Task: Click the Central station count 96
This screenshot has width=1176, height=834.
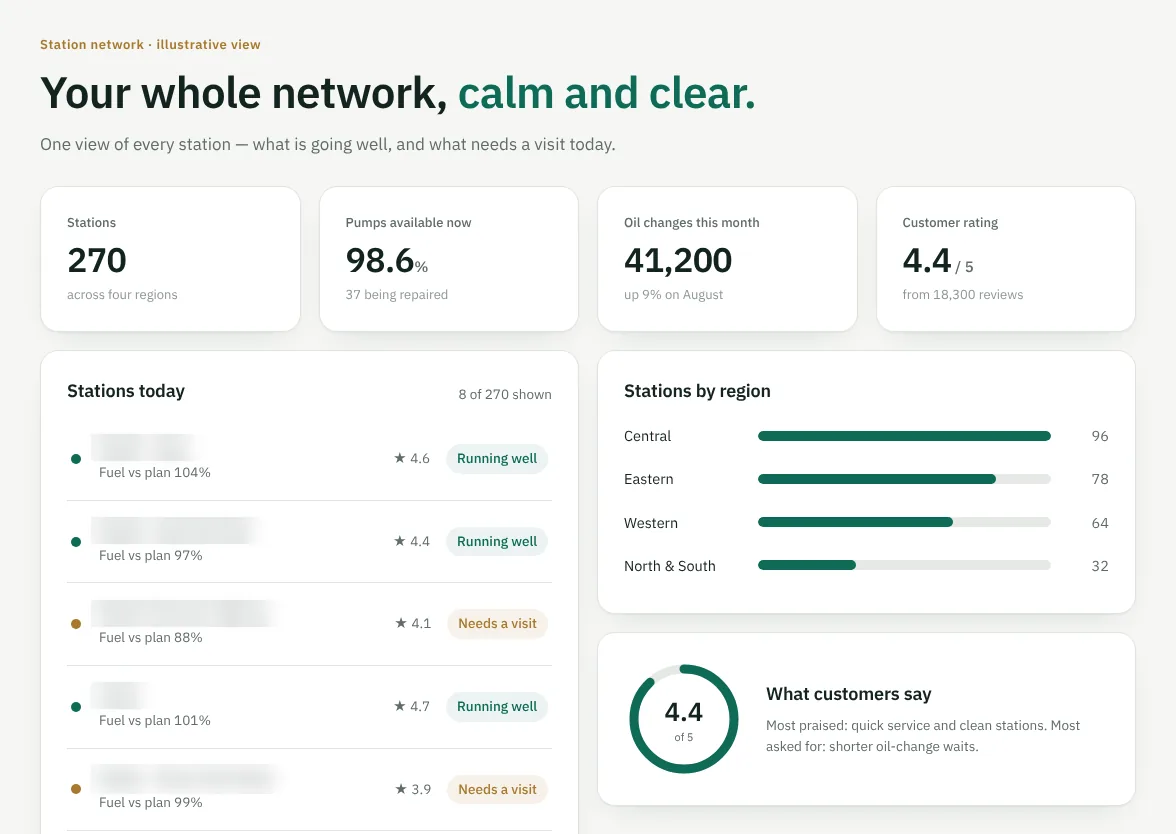Action: tap(1100, 436)
